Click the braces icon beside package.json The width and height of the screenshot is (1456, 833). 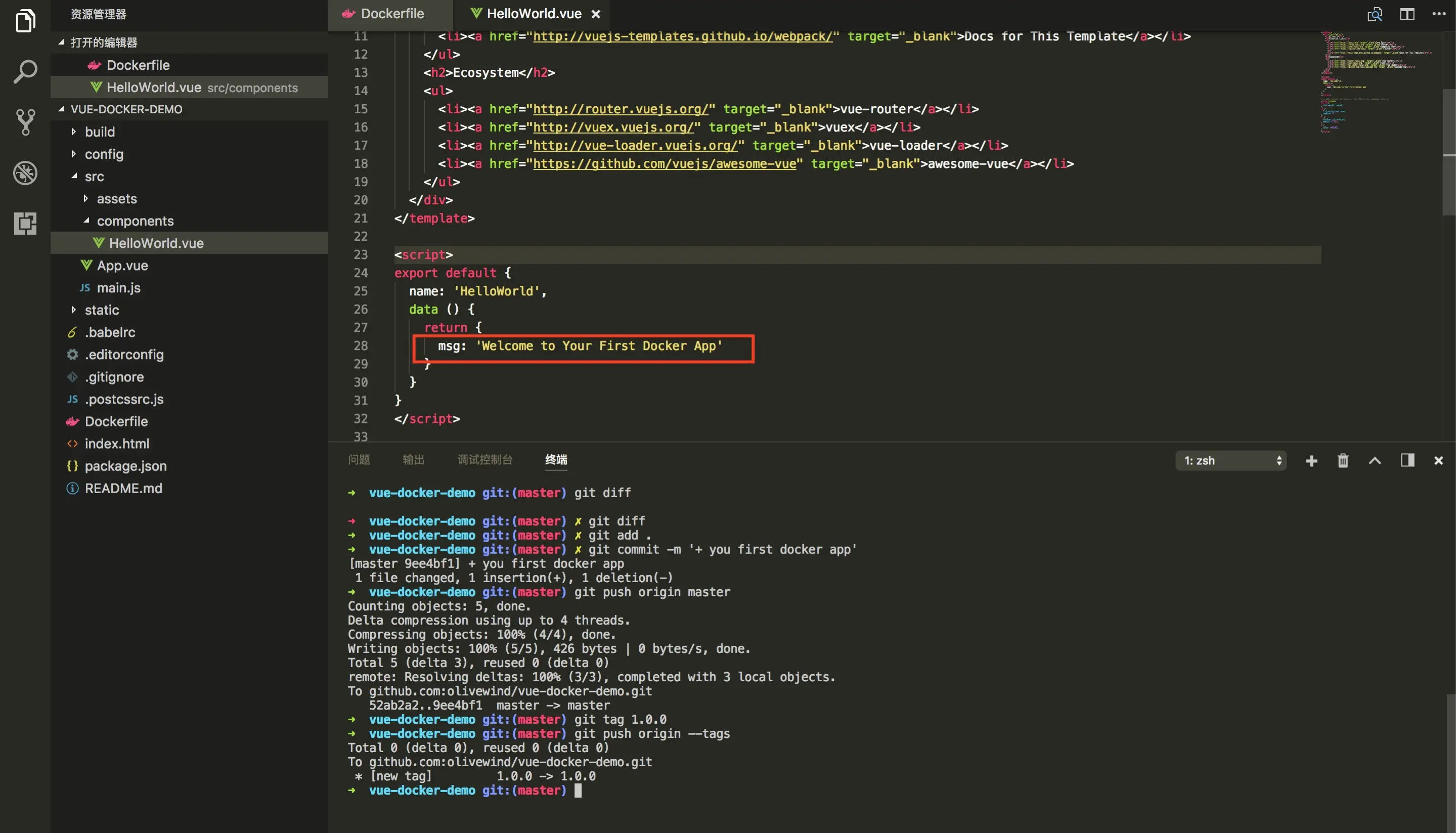pos(72,466)
